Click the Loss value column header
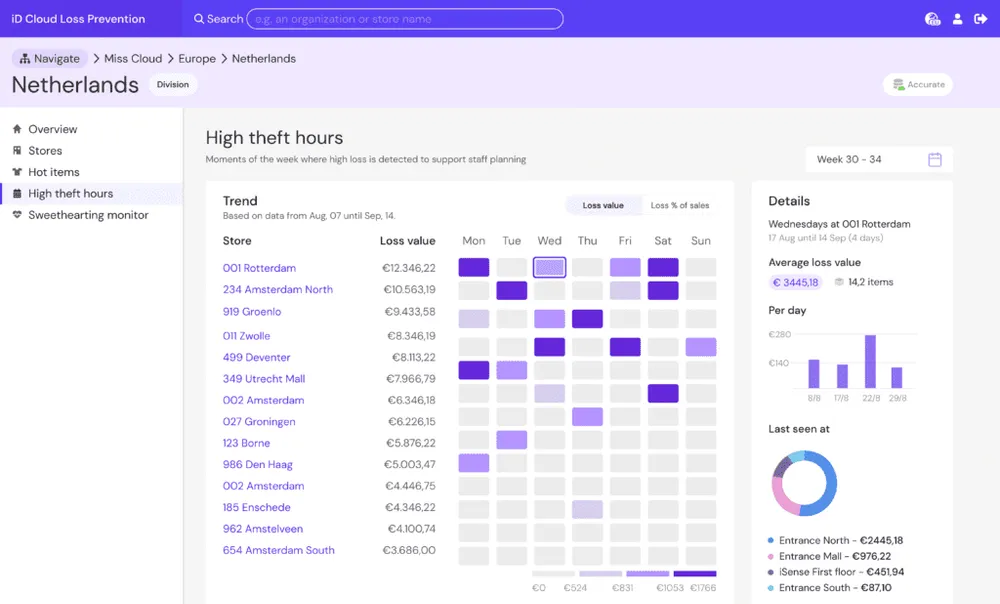This screenshot has width=1000, height=604. [x=408, y=241]
